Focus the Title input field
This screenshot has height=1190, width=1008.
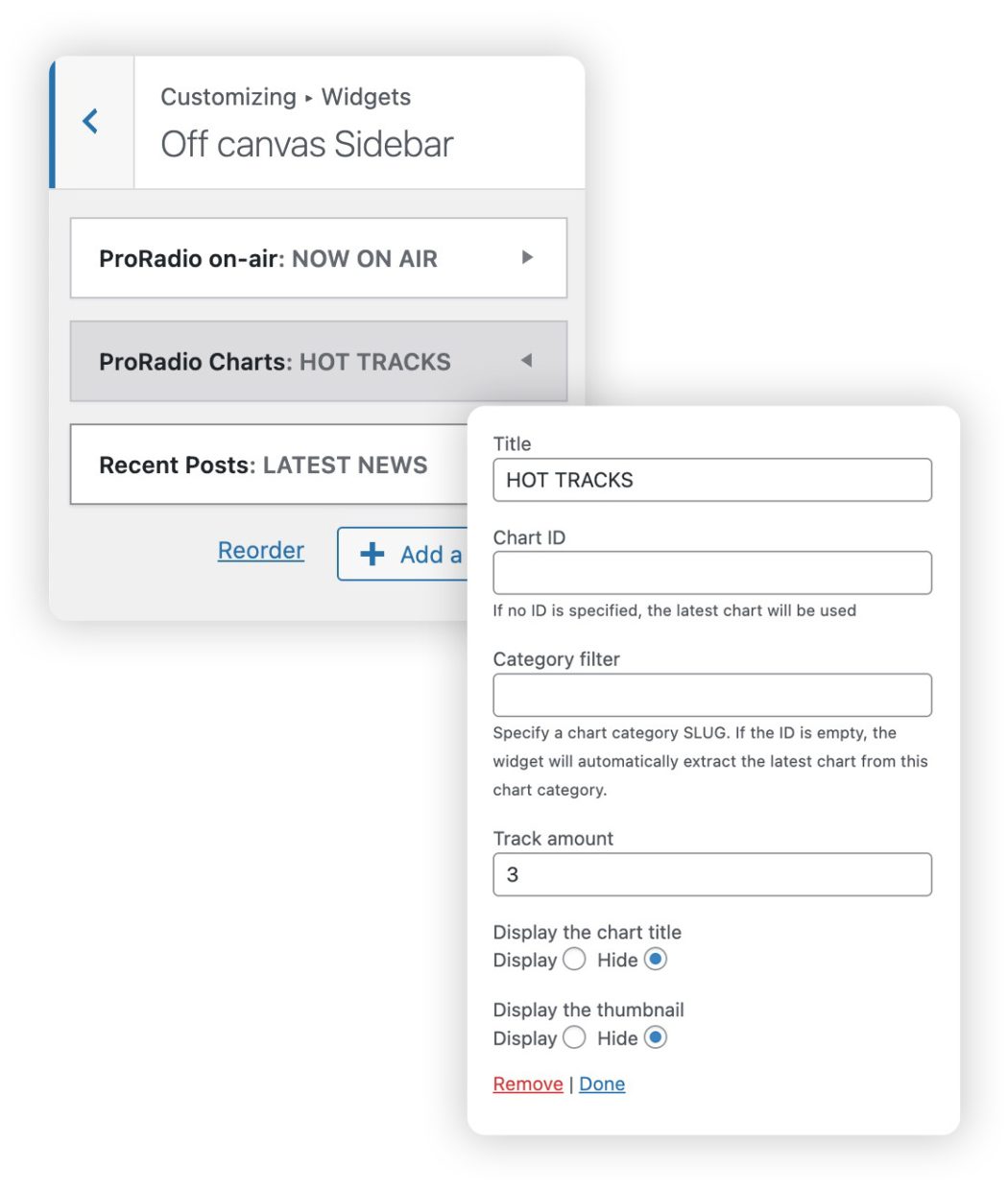pyautogui.click(x=712, y=480)
